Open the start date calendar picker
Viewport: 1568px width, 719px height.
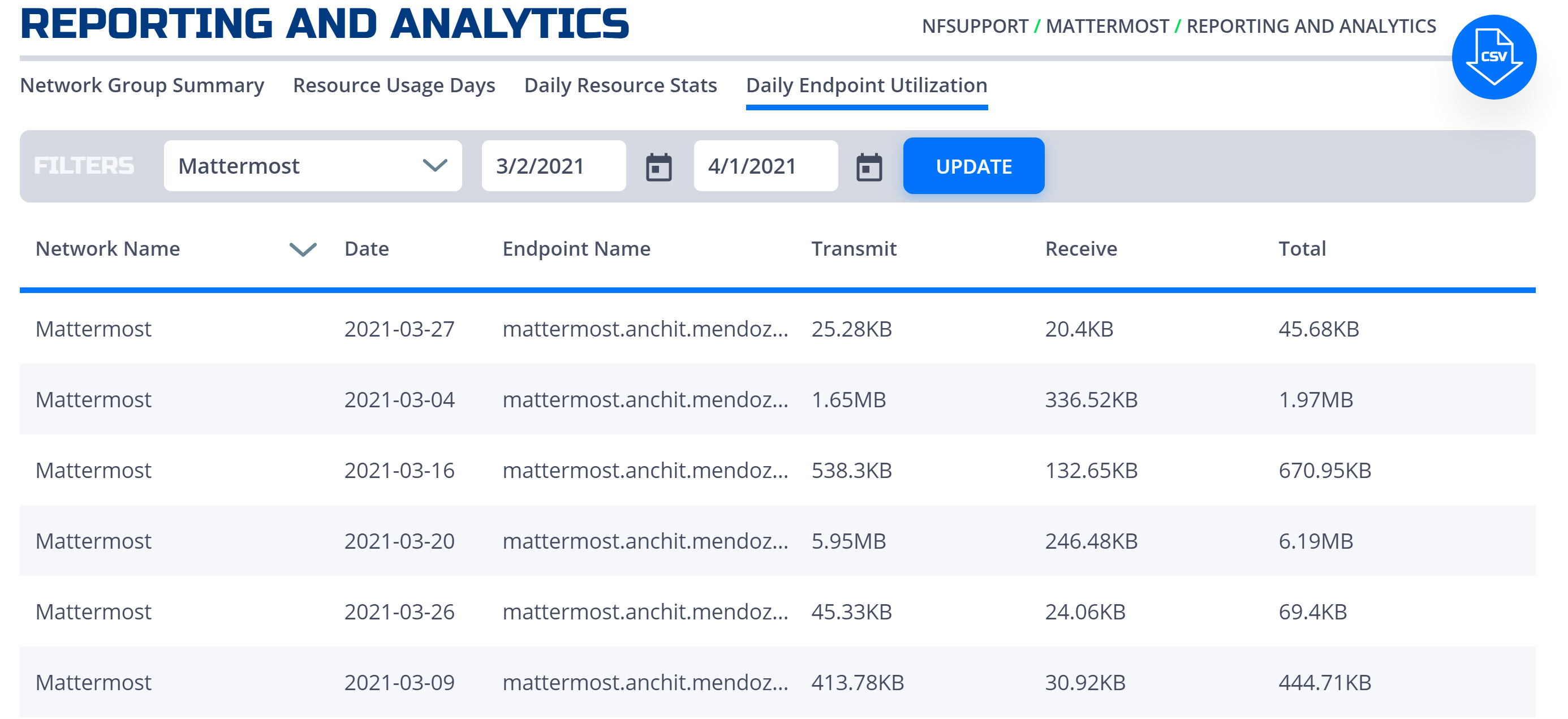(658, 167)
